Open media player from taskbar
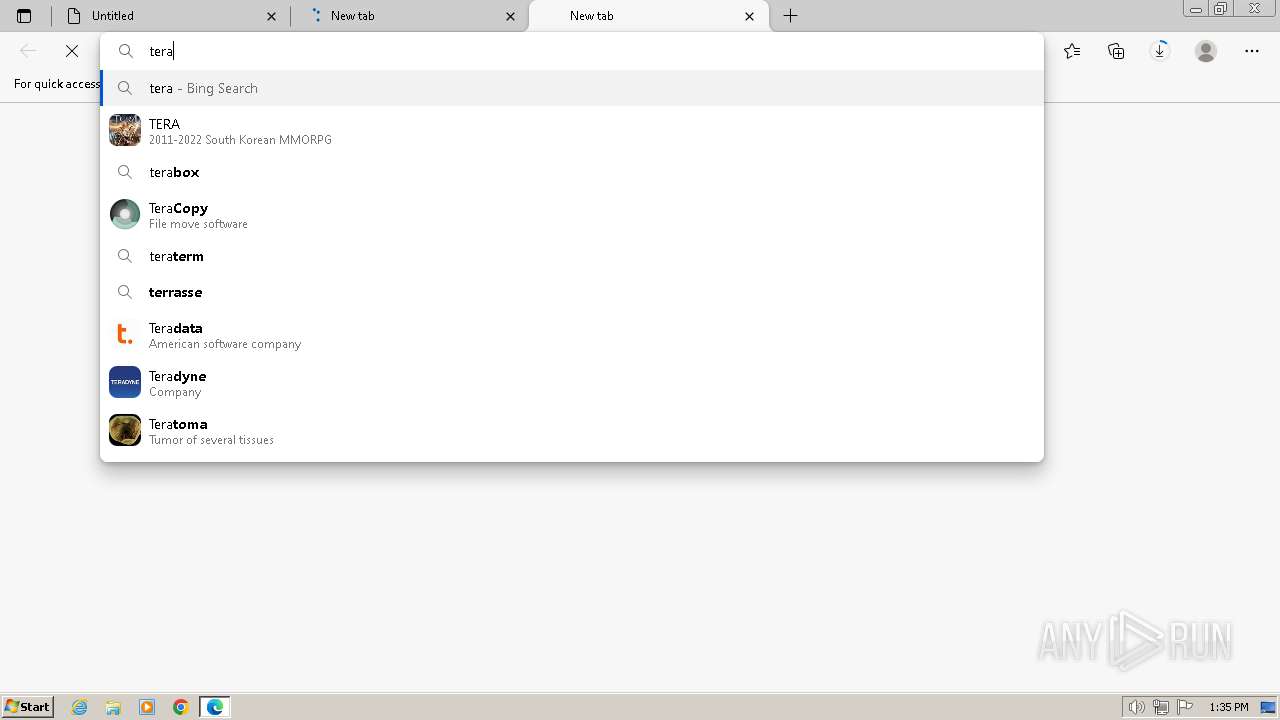Image resolution: width=1280 pixels, height=720 pixels. coord(147,707)
